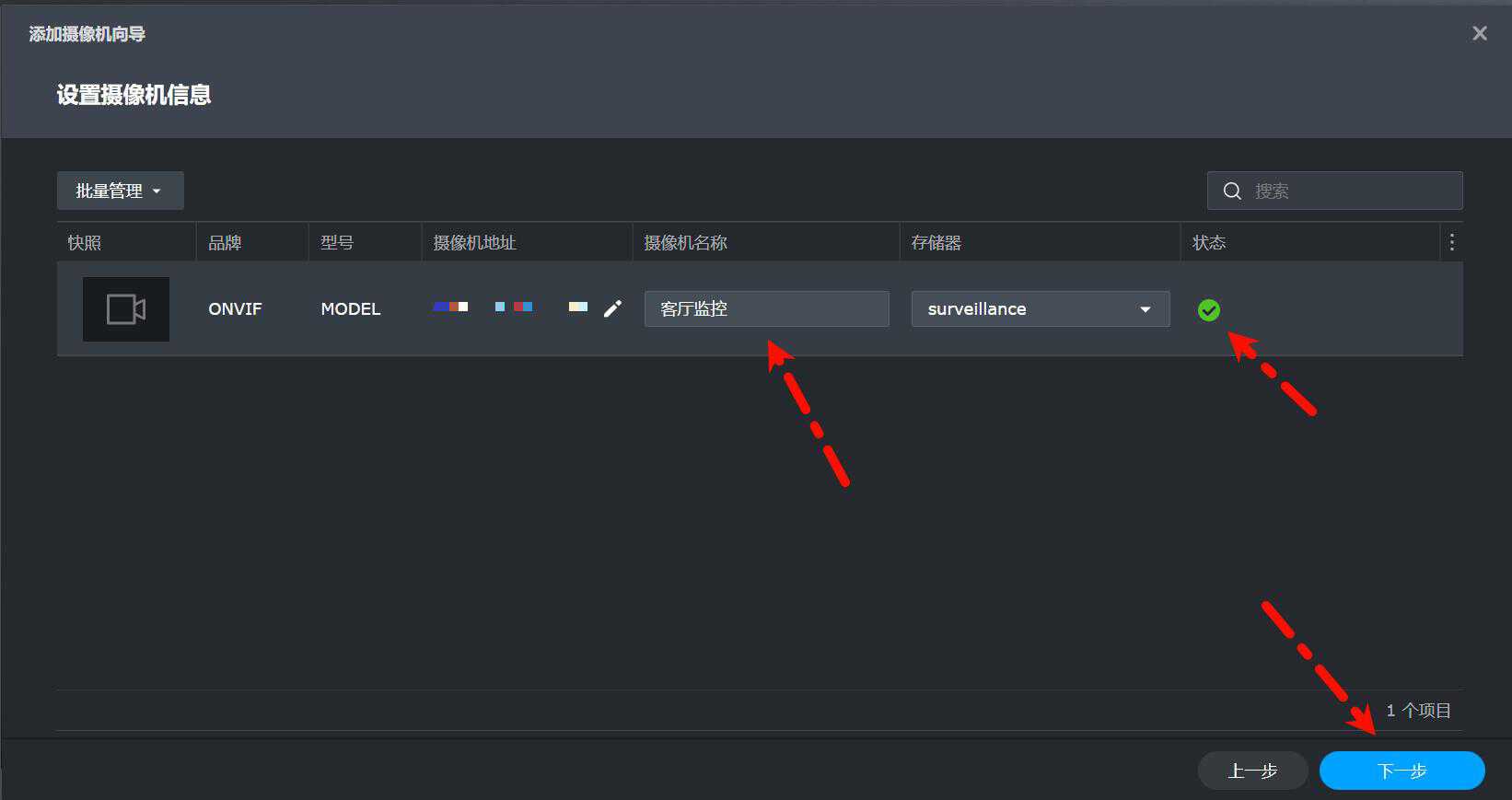Click the 客厅监控 camera name field
Screen dimensions: 1512x800
(x=766, y=309)
